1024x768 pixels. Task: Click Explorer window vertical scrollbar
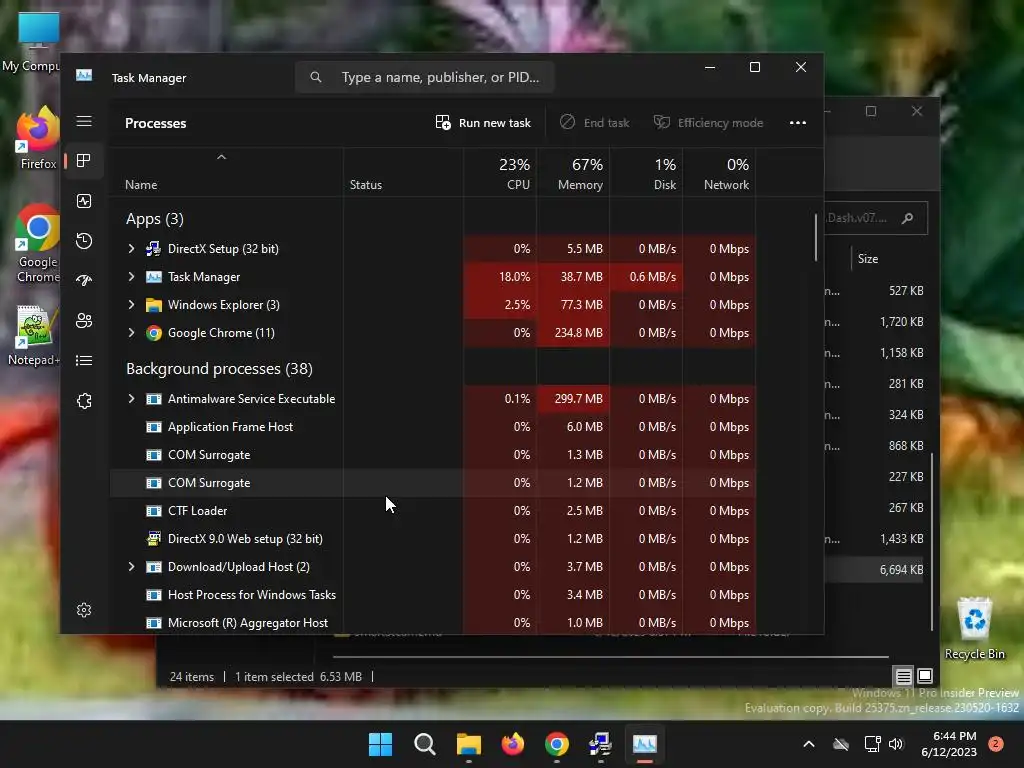tap(932, 542)
